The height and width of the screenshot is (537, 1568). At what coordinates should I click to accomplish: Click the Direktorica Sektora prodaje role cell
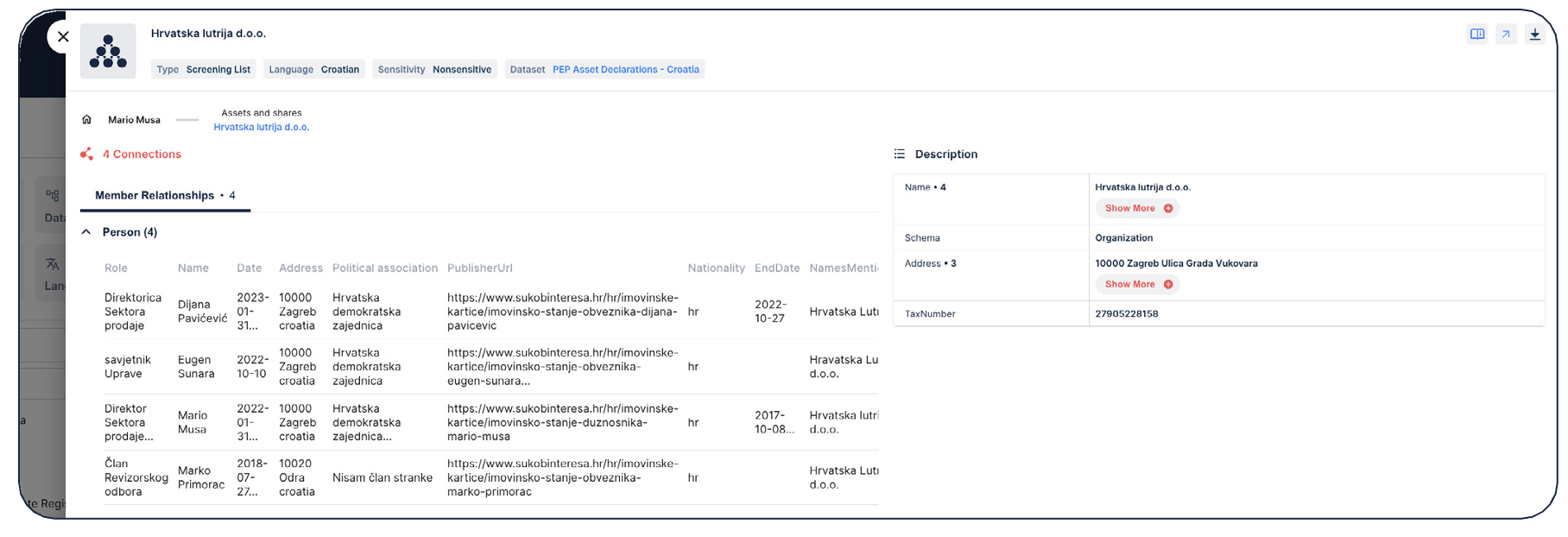[133, 312]
